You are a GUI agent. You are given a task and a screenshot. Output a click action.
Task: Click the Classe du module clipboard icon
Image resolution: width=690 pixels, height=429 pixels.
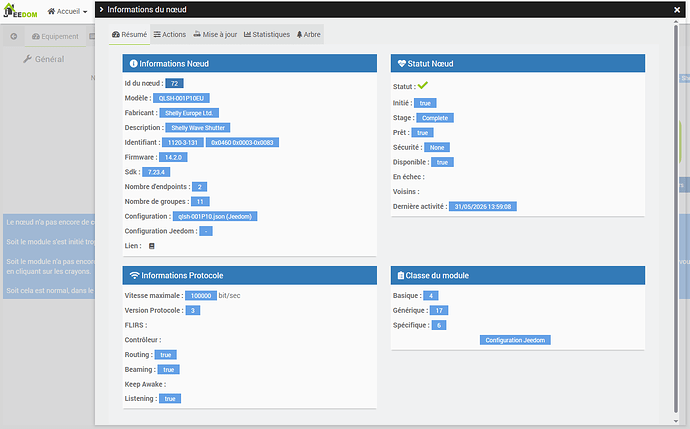[x=400, y=275]
